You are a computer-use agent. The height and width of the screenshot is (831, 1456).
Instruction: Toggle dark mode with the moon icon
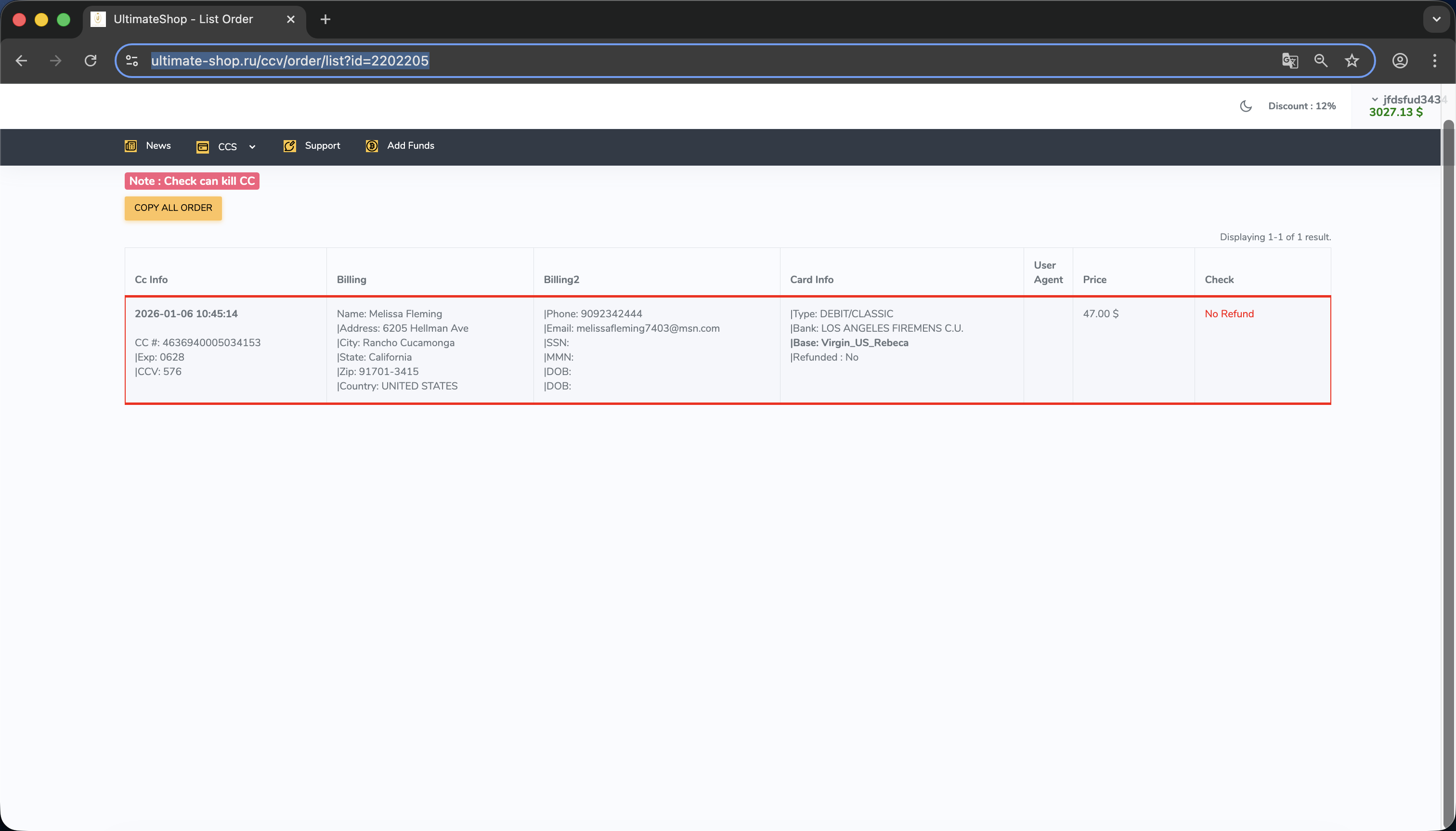point(1246,106)
